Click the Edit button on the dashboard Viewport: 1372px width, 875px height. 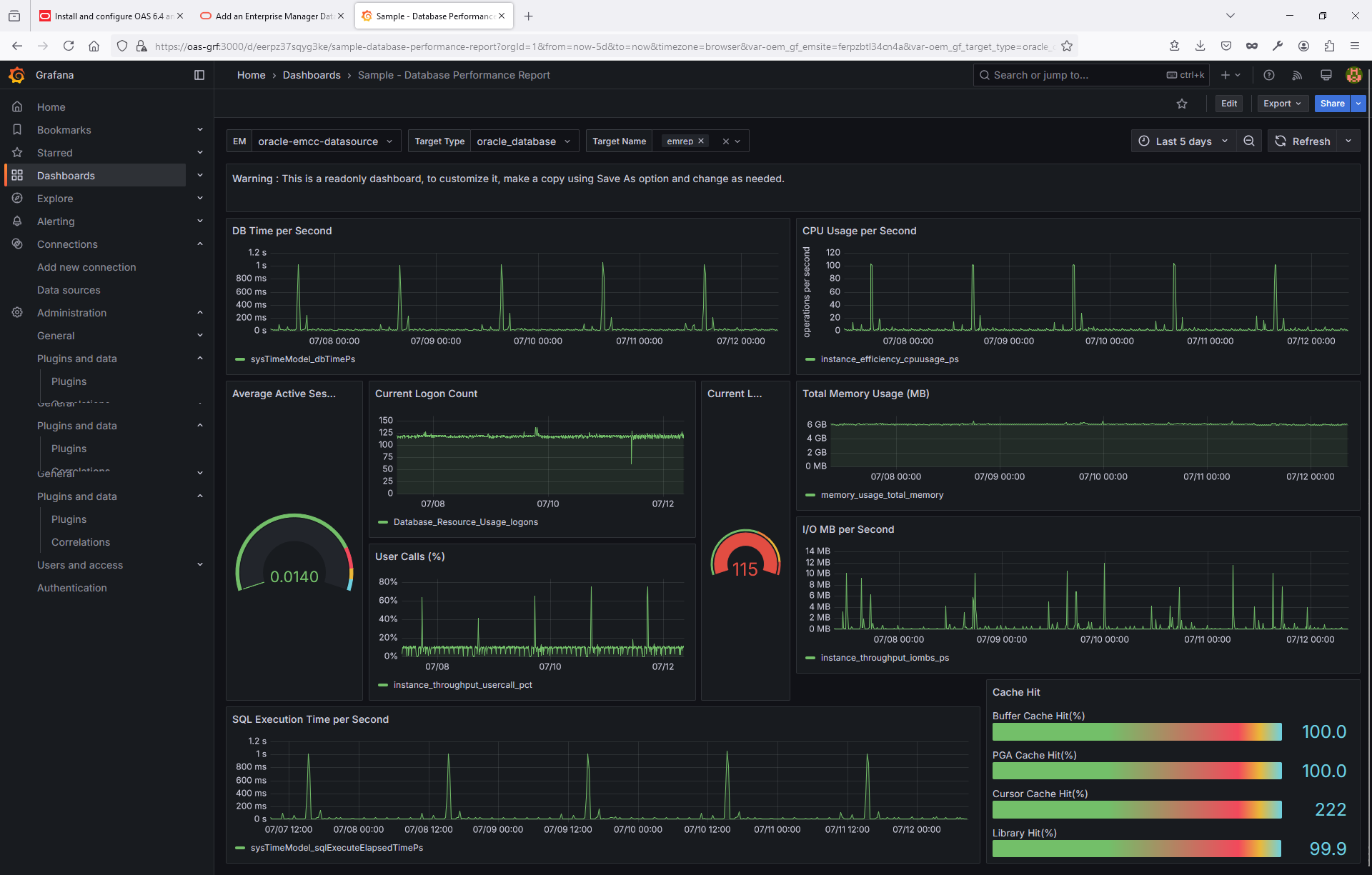1228,103
